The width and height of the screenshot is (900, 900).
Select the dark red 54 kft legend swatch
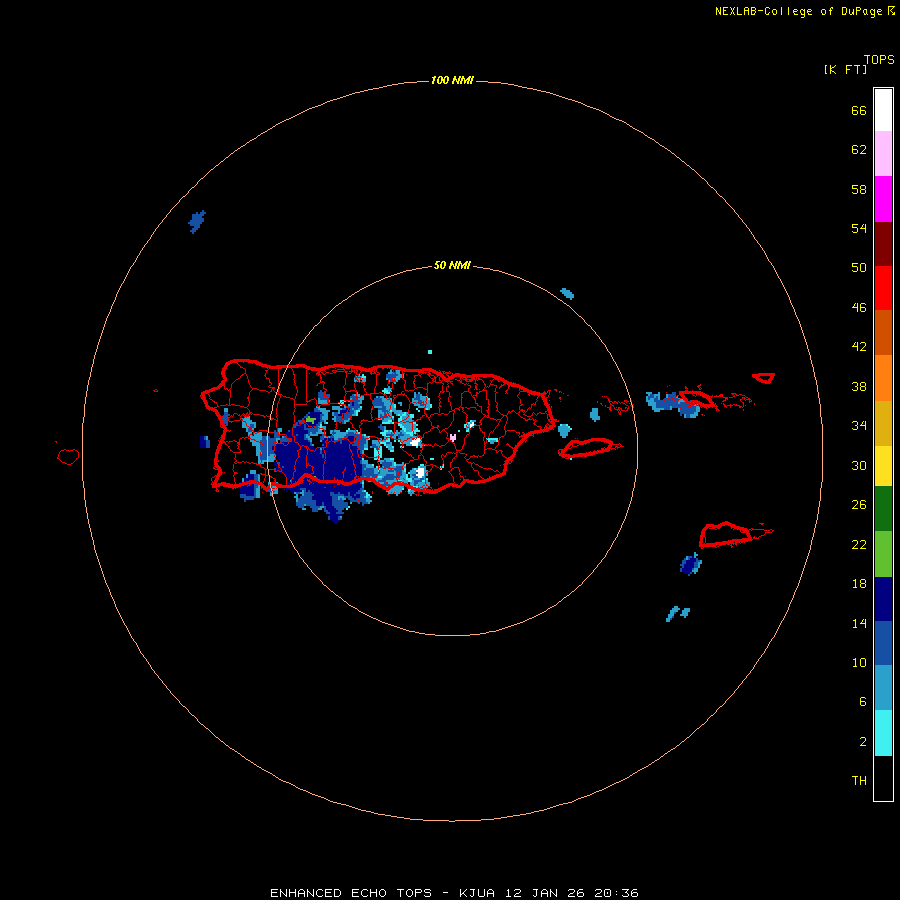tap(883, 244)
